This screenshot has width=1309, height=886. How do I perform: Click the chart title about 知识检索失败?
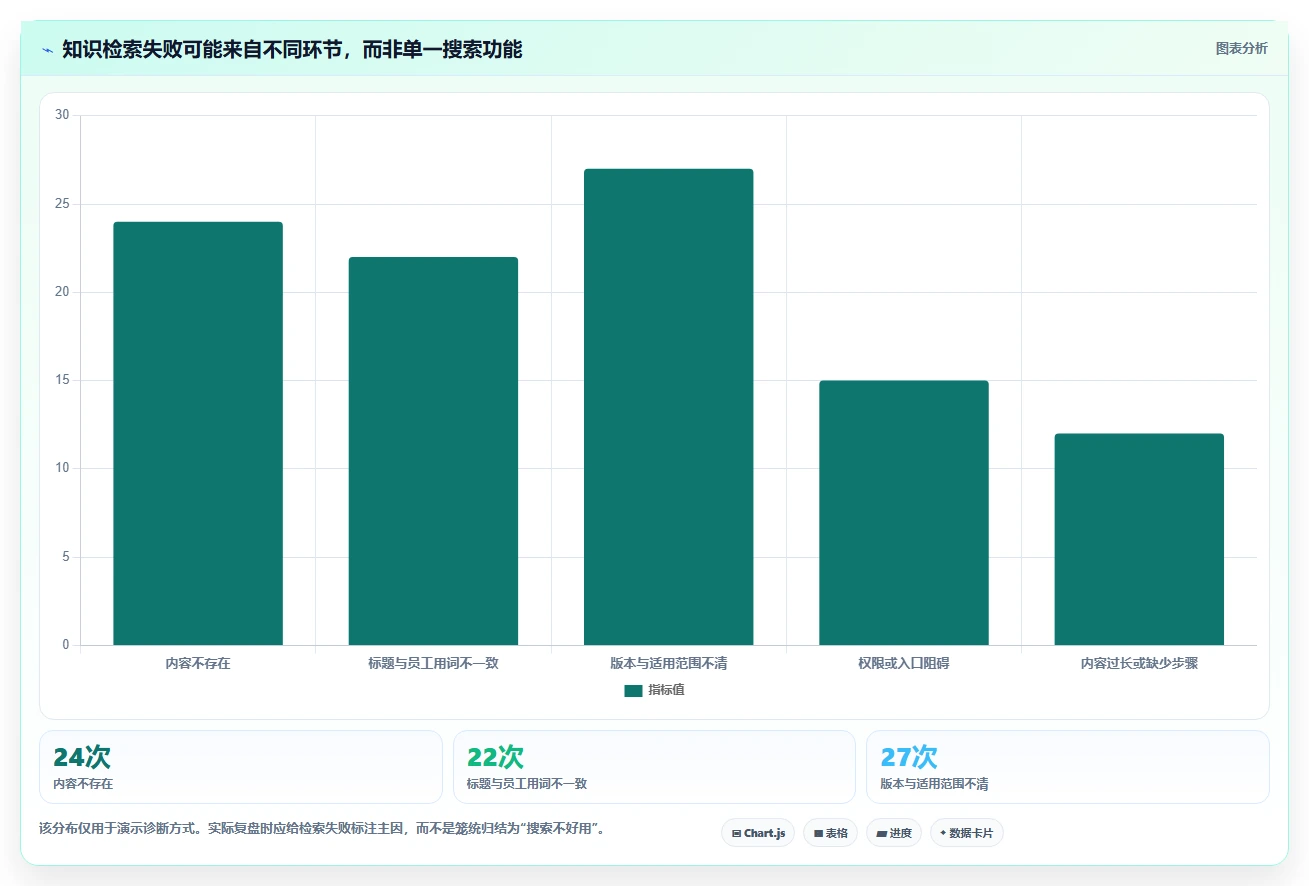coord(292,49)
